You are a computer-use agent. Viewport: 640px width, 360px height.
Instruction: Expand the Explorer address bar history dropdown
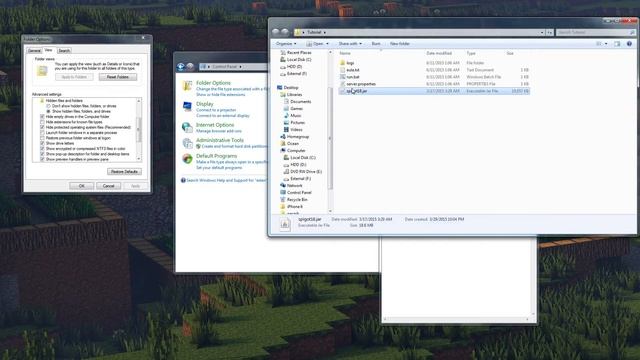(x=542, y=32)
